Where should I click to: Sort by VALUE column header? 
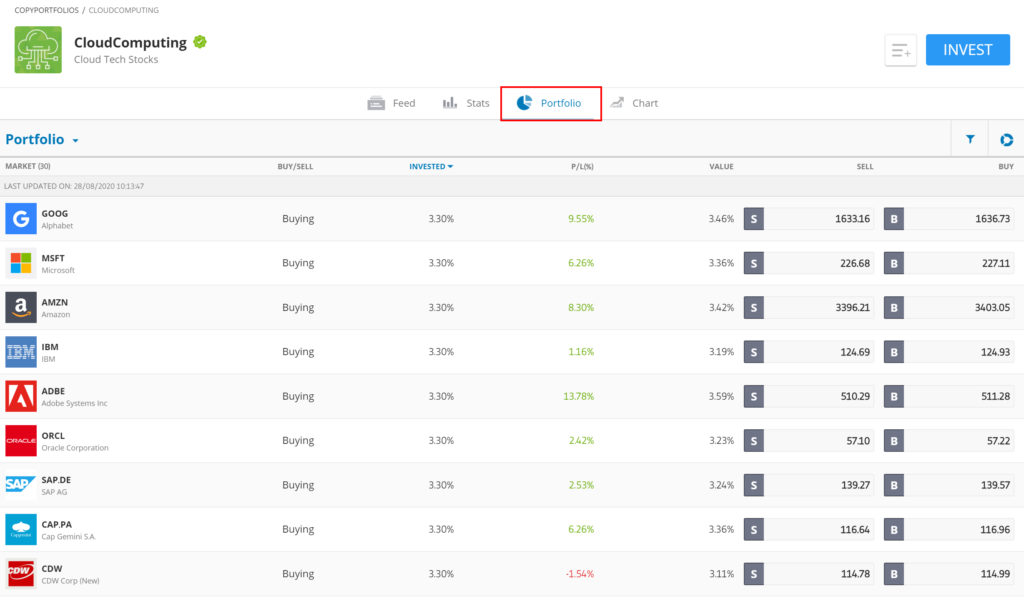click(722, 167)
